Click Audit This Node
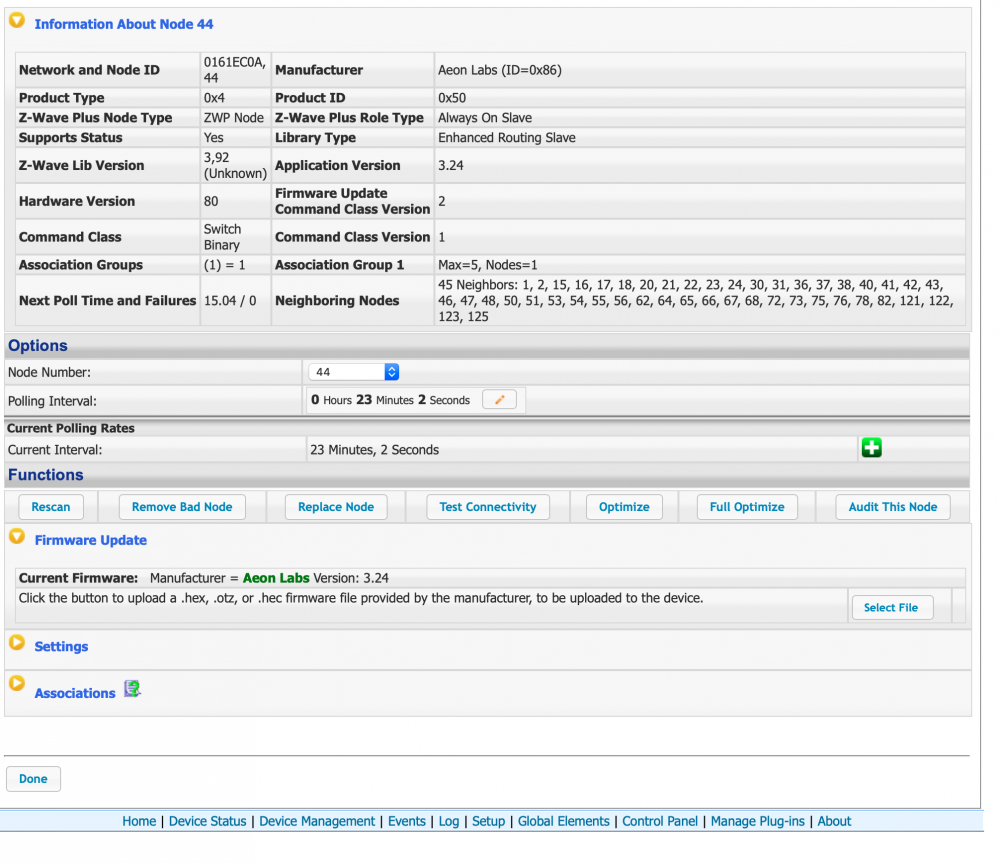This screenshot has height=863, width=1000. point(893,507)
